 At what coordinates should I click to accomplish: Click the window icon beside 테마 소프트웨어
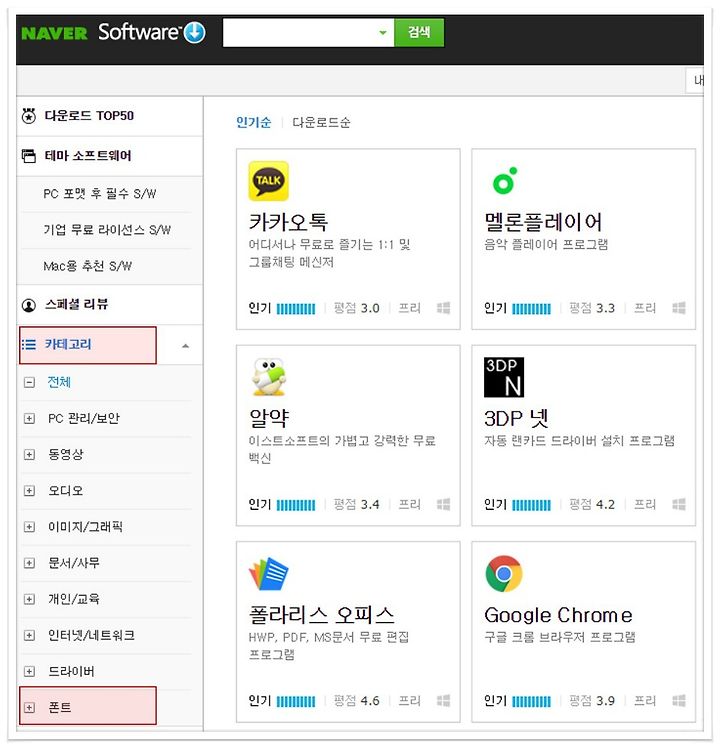click(x=29, y=156)
